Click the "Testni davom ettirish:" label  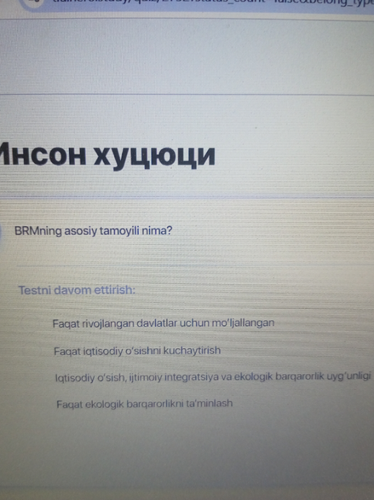(77, 290)
